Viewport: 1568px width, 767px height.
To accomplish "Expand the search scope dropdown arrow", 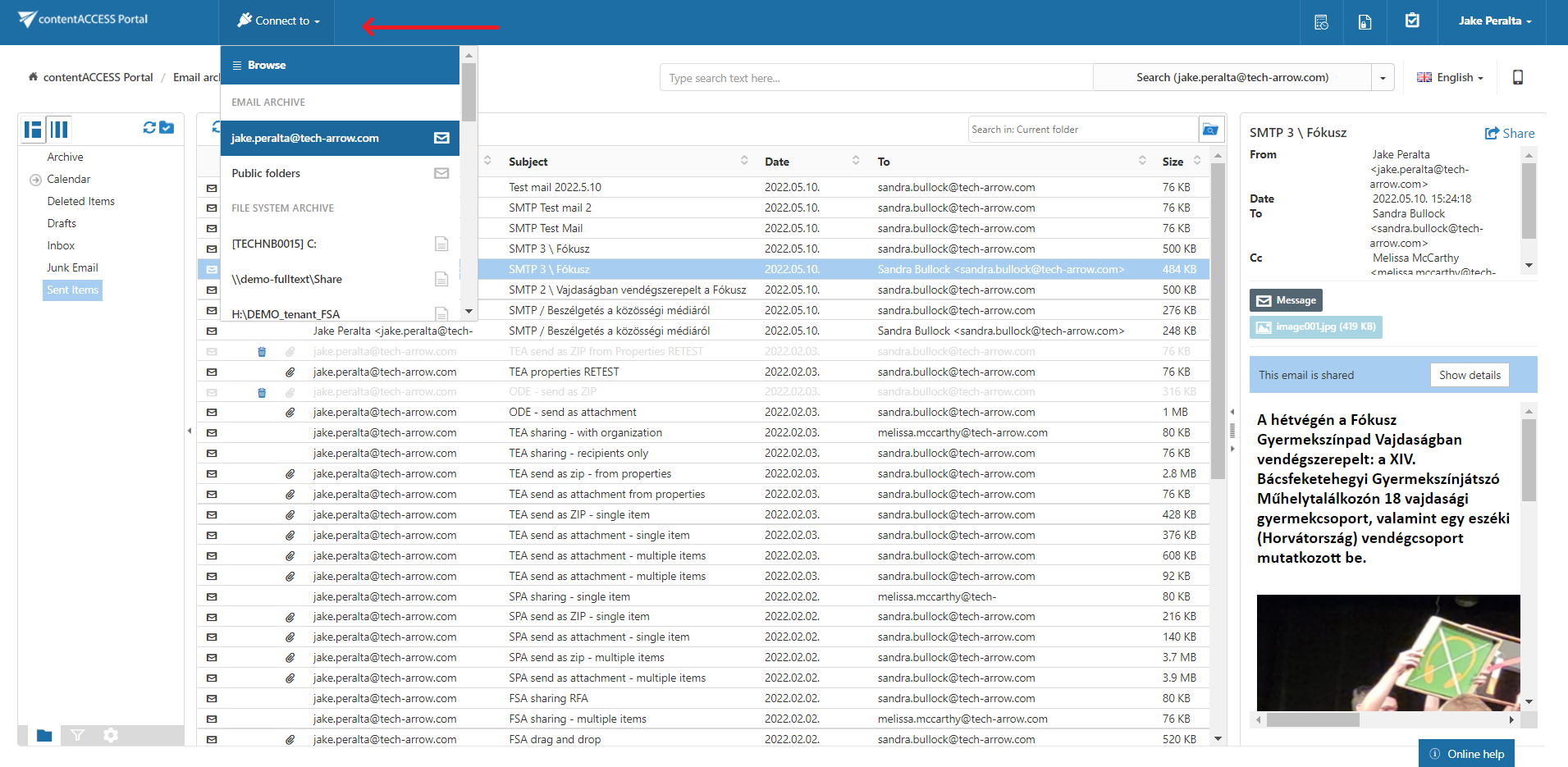I will point(1383,78).
